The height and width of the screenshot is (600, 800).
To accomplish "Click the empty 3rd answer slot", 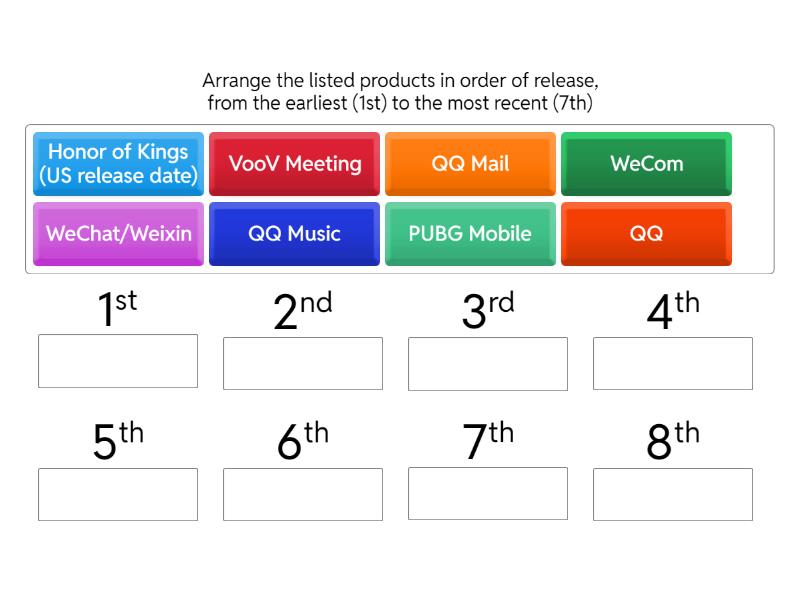I will (487, 362).
